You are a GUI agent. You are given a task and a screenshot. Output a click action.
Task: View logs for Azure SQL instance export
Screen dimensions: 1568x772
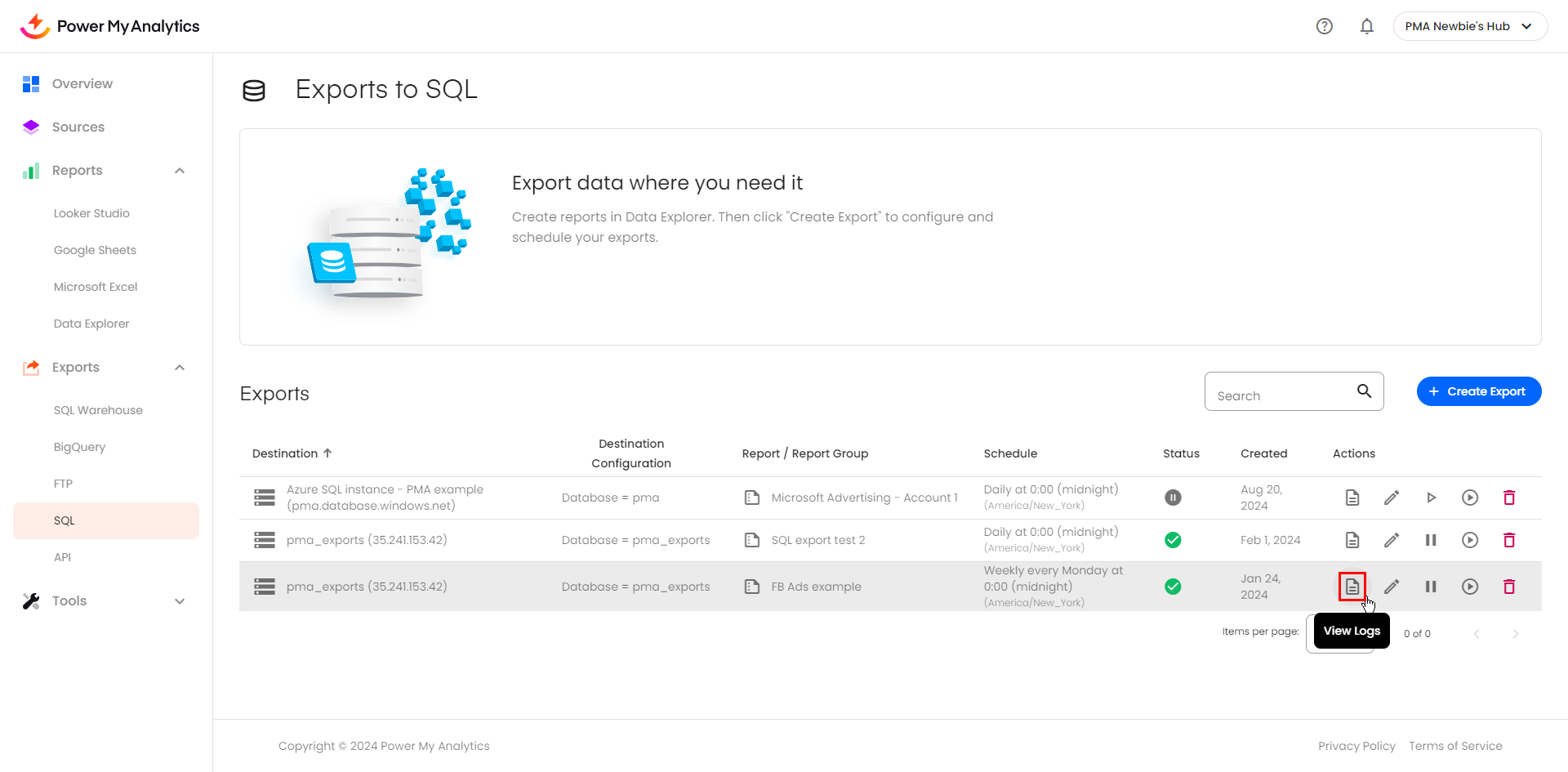tap(1352, 498)
